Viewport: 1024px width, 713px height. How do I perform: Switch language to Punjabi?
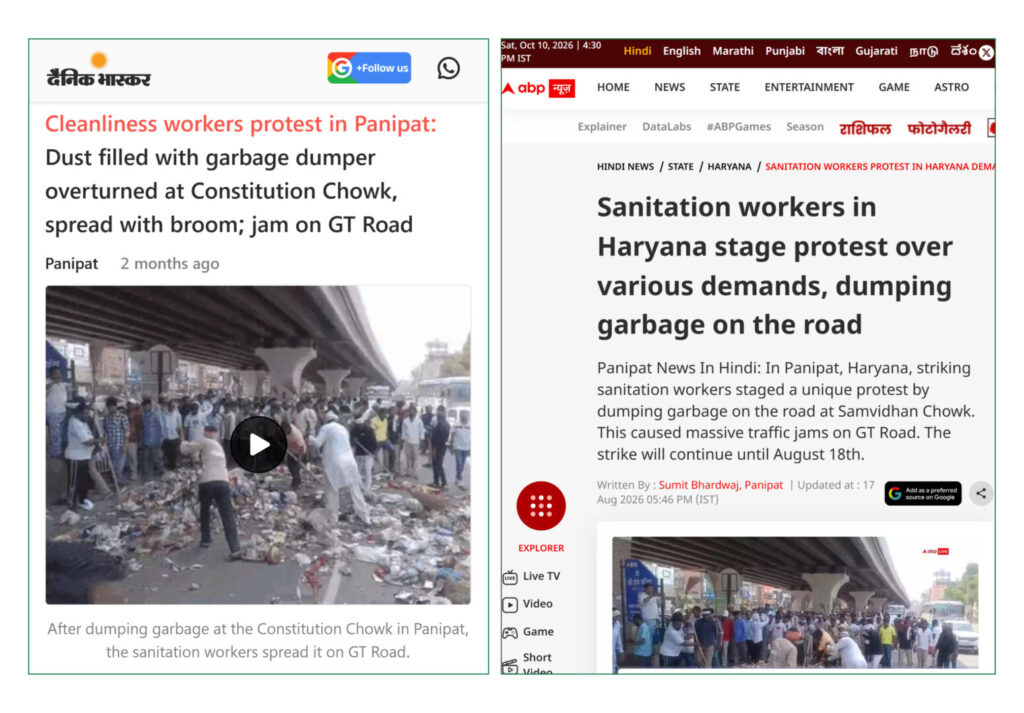pos(784,51)
